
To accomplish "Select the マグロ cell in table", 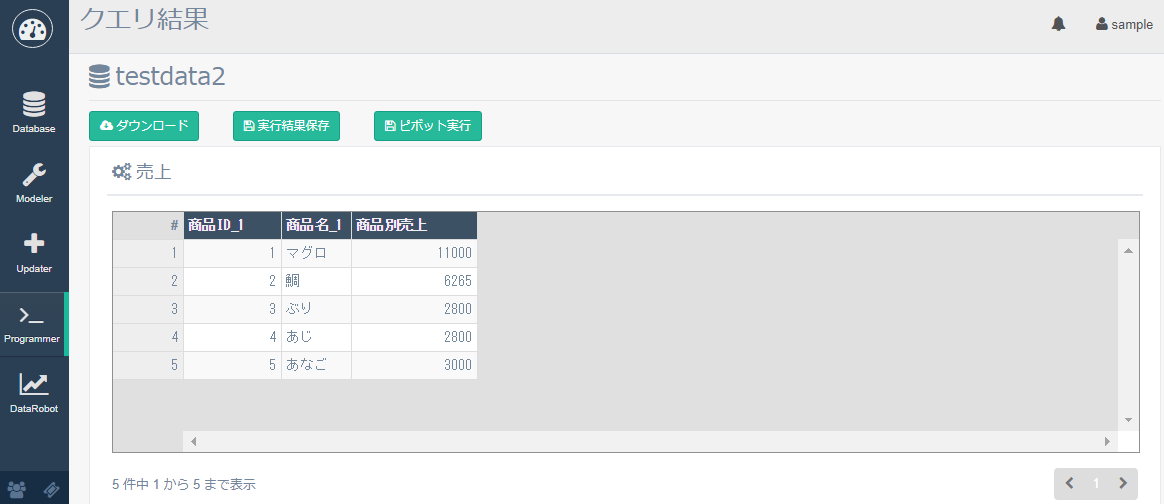I will 316,254.
